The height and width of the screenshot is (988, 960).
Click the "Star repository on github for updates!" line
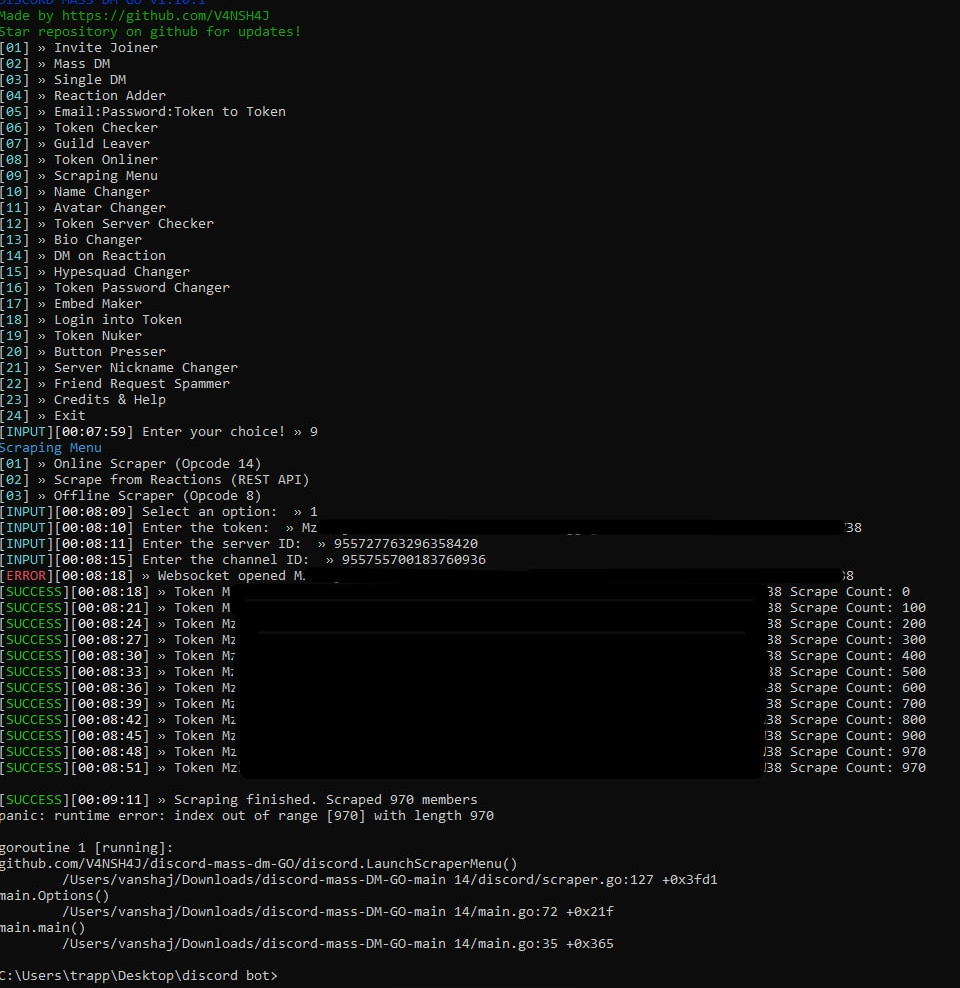tap(151, 32)
